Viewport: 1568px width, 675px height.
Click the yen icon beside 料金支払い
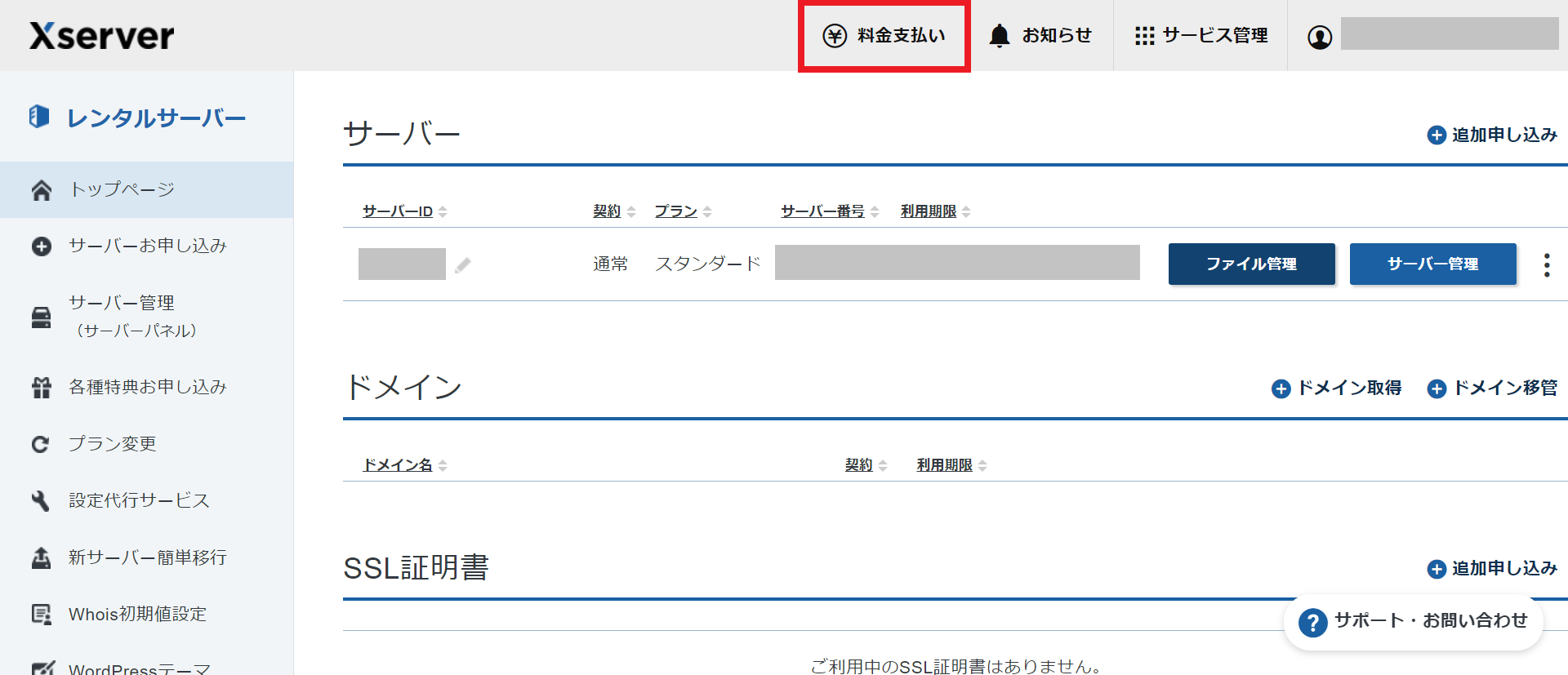point(835,36)
